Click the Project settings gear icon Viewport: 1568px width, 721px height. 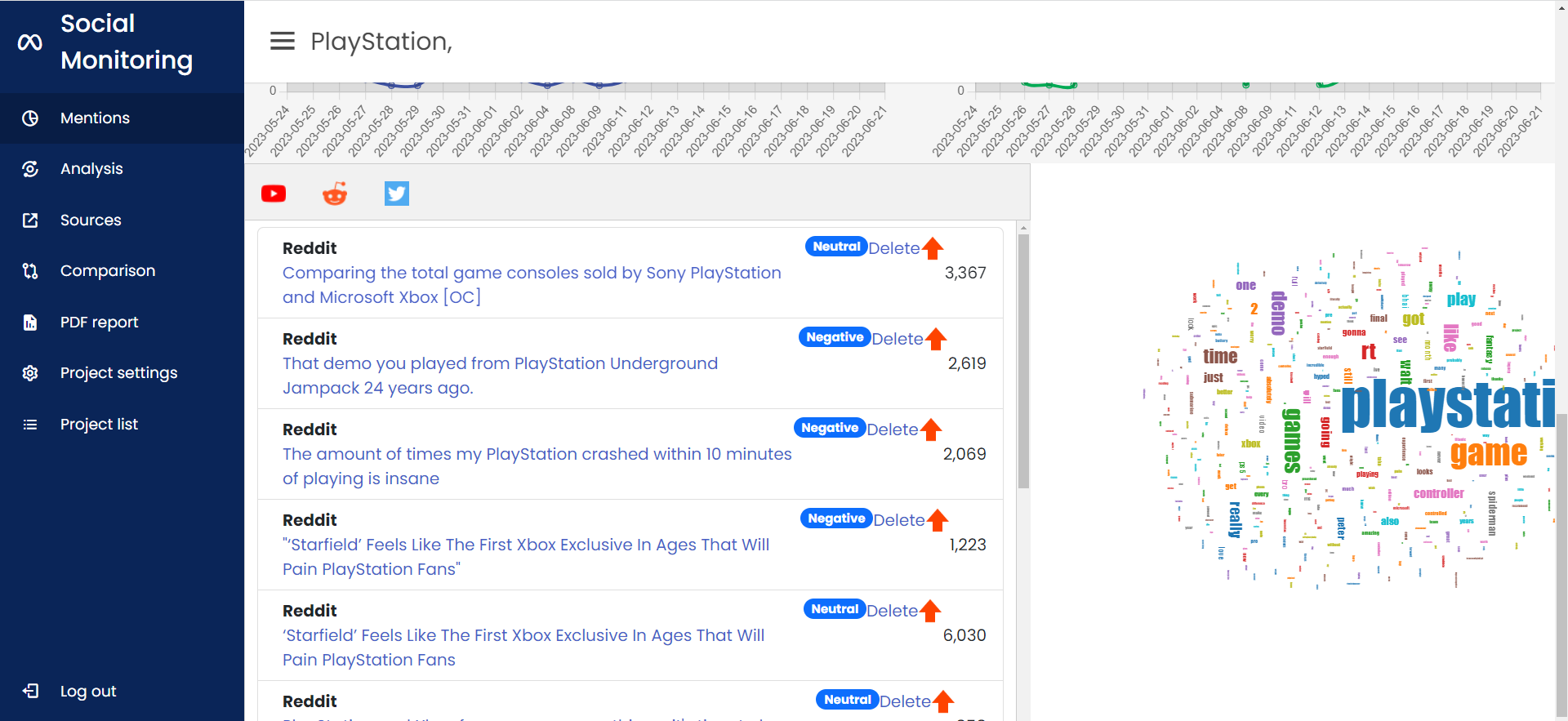click(x=30, y=373)
